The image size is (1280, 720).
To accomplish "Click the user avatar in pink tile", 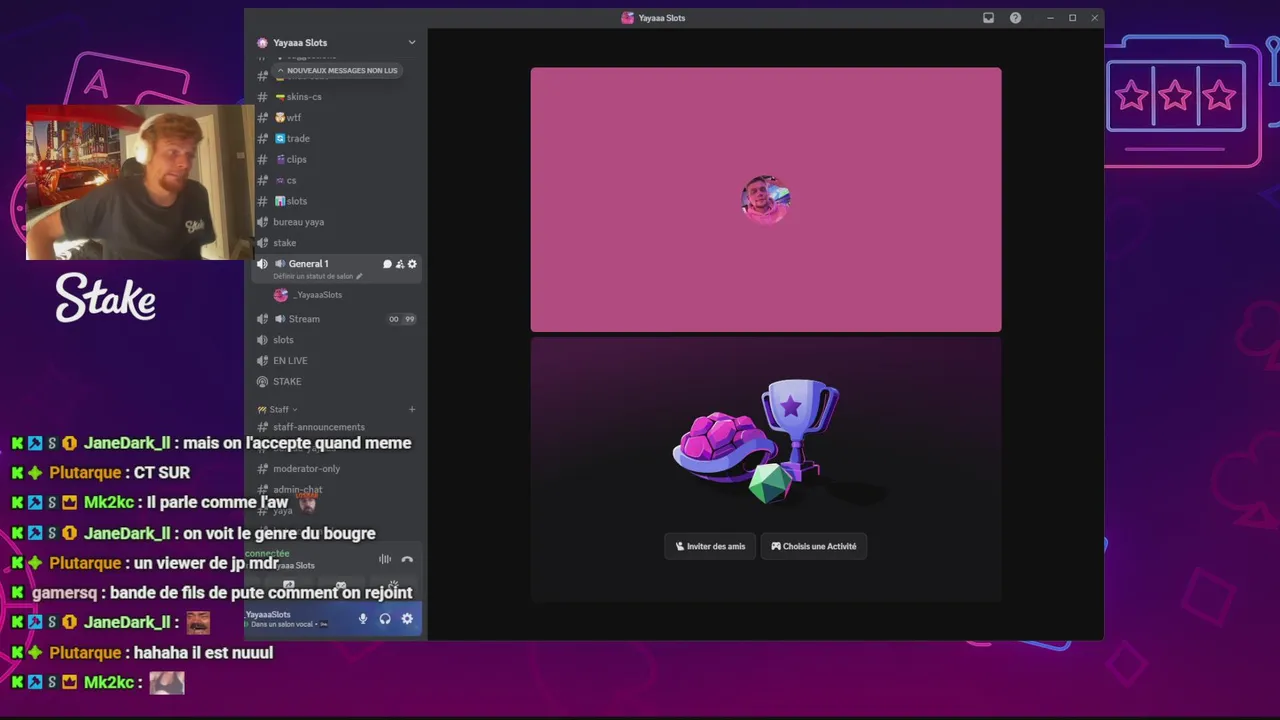I will [766, 200].
